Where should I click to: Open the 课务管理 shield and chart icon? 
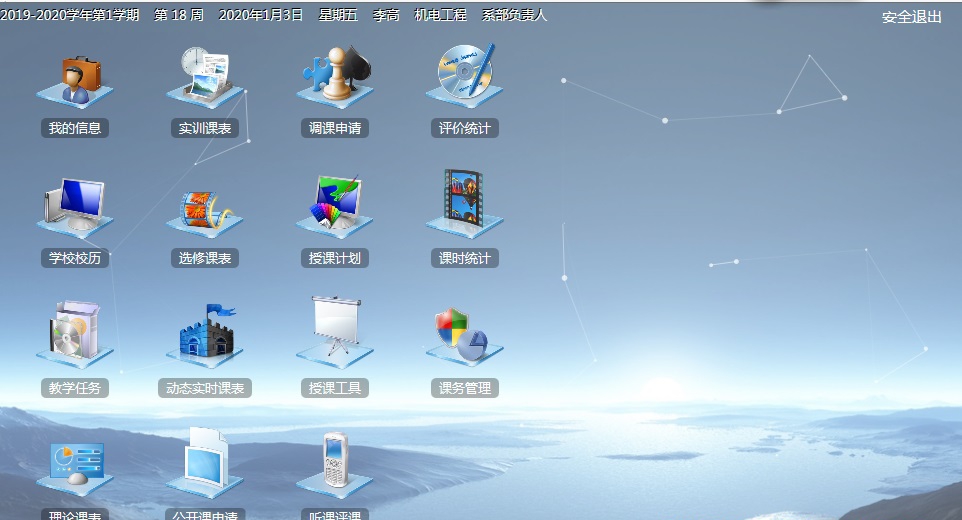[x=464, y=337]
